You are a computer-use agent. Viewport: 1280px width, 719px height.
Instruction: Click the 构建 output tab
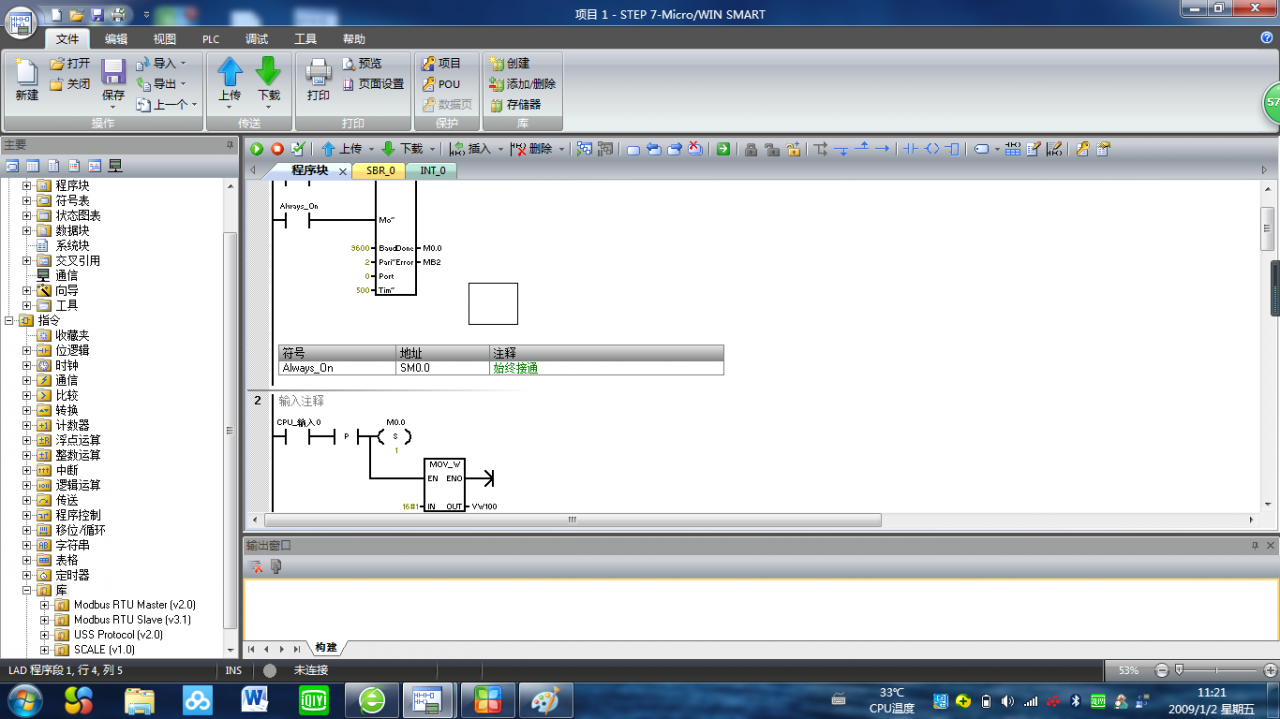(326, 648)
